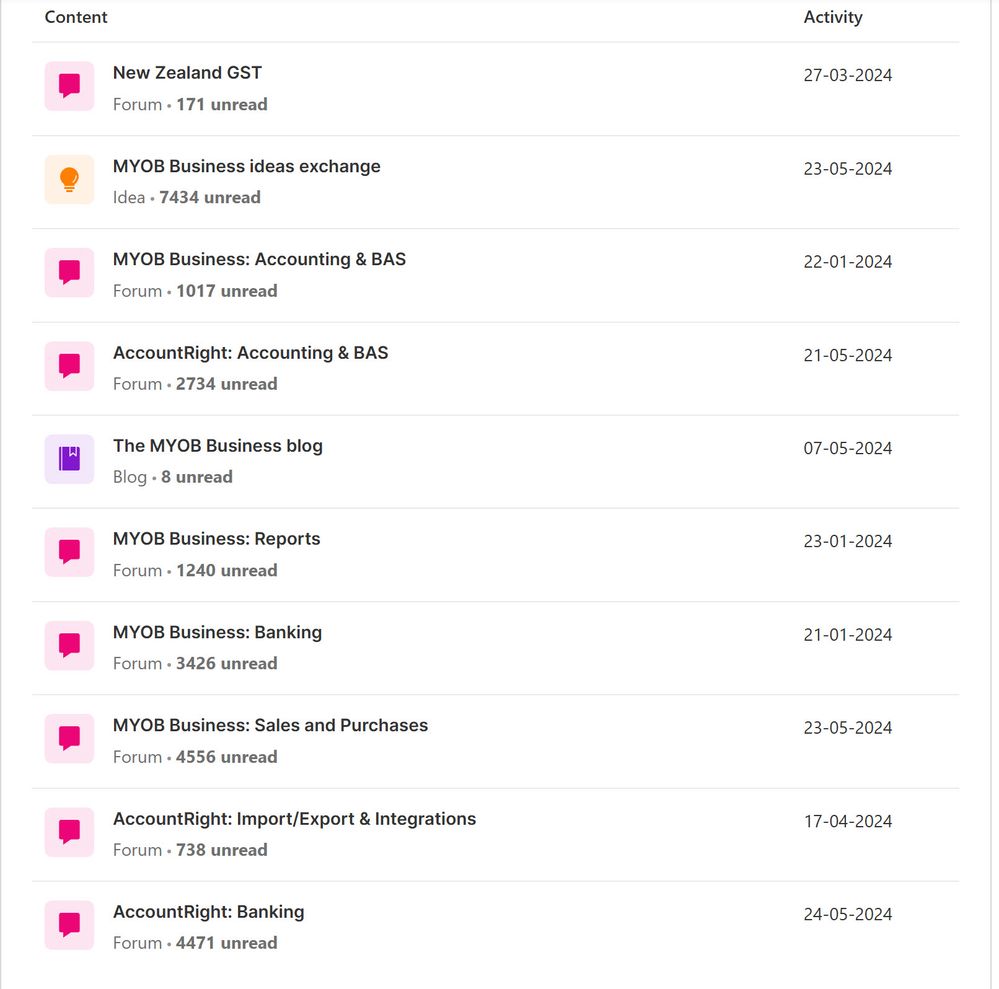999x989 pixels.
Task: Go to MYOB Business: Accounting & BAS
Action: pos(259,259)
